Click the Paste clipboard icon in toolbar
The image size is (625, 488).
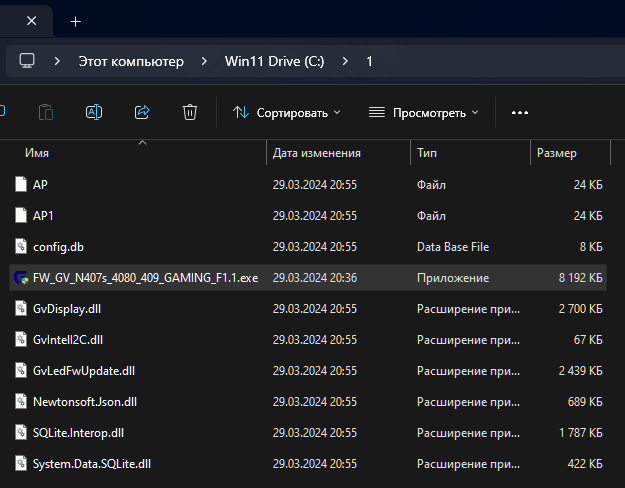coord(46,112)
